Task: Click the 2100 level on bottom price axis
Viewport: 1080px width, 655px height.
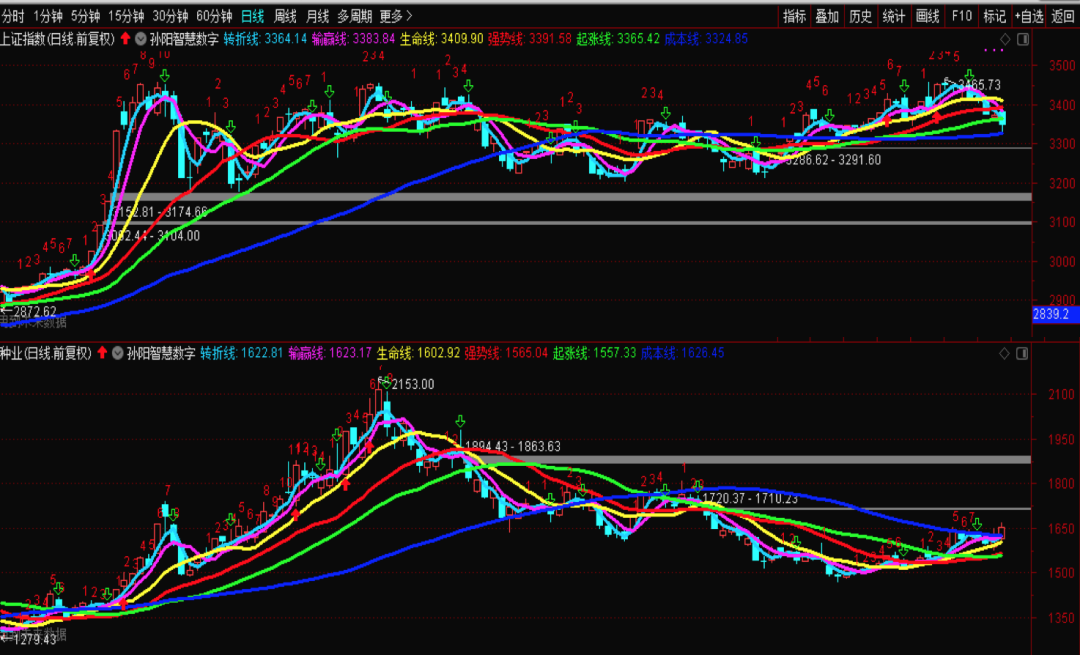Action: point(1061,395)
